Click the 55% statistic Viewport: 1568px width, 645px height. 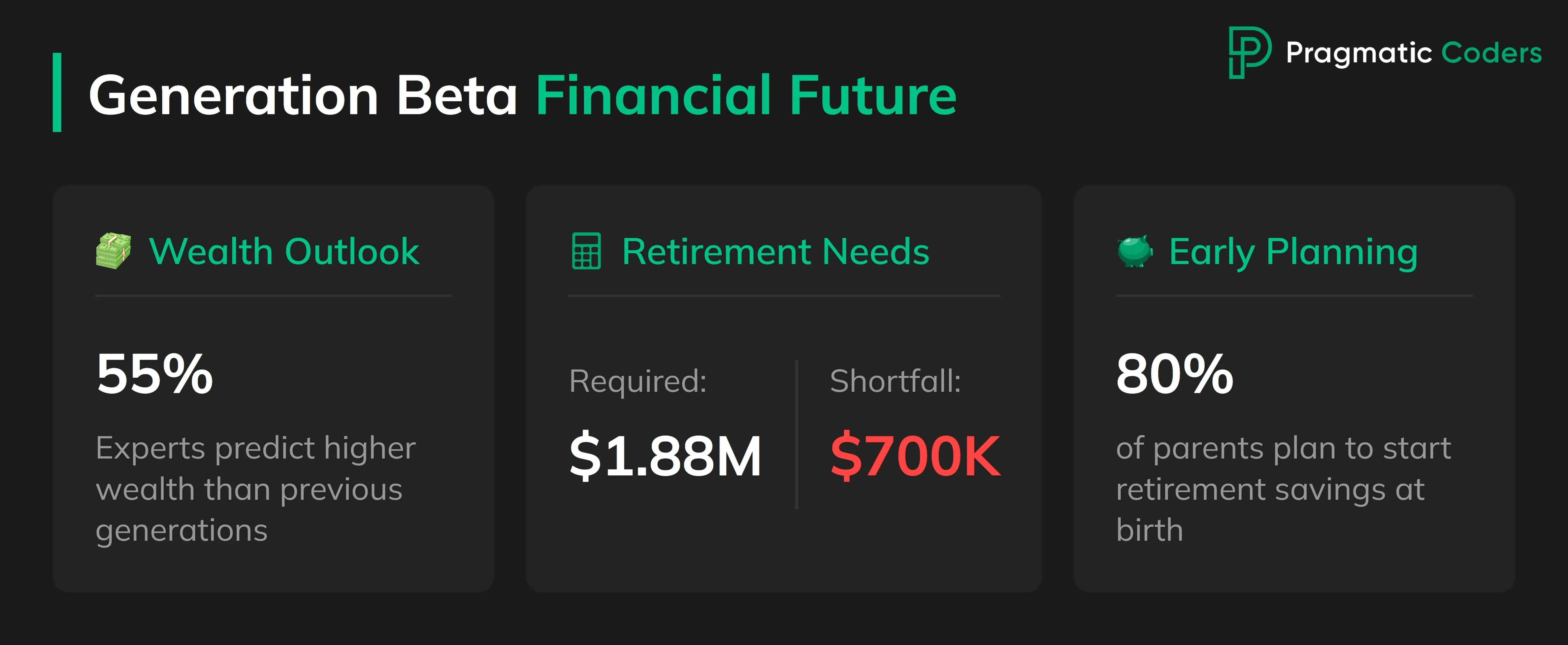(155, 373)
